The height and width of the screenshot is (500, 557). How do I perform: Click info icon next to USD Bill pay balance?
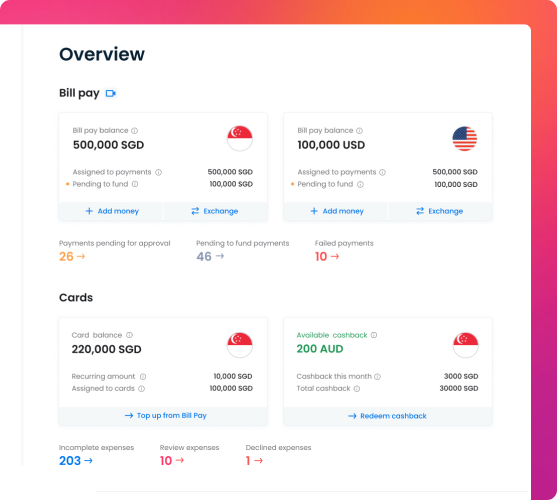(359, 131)
